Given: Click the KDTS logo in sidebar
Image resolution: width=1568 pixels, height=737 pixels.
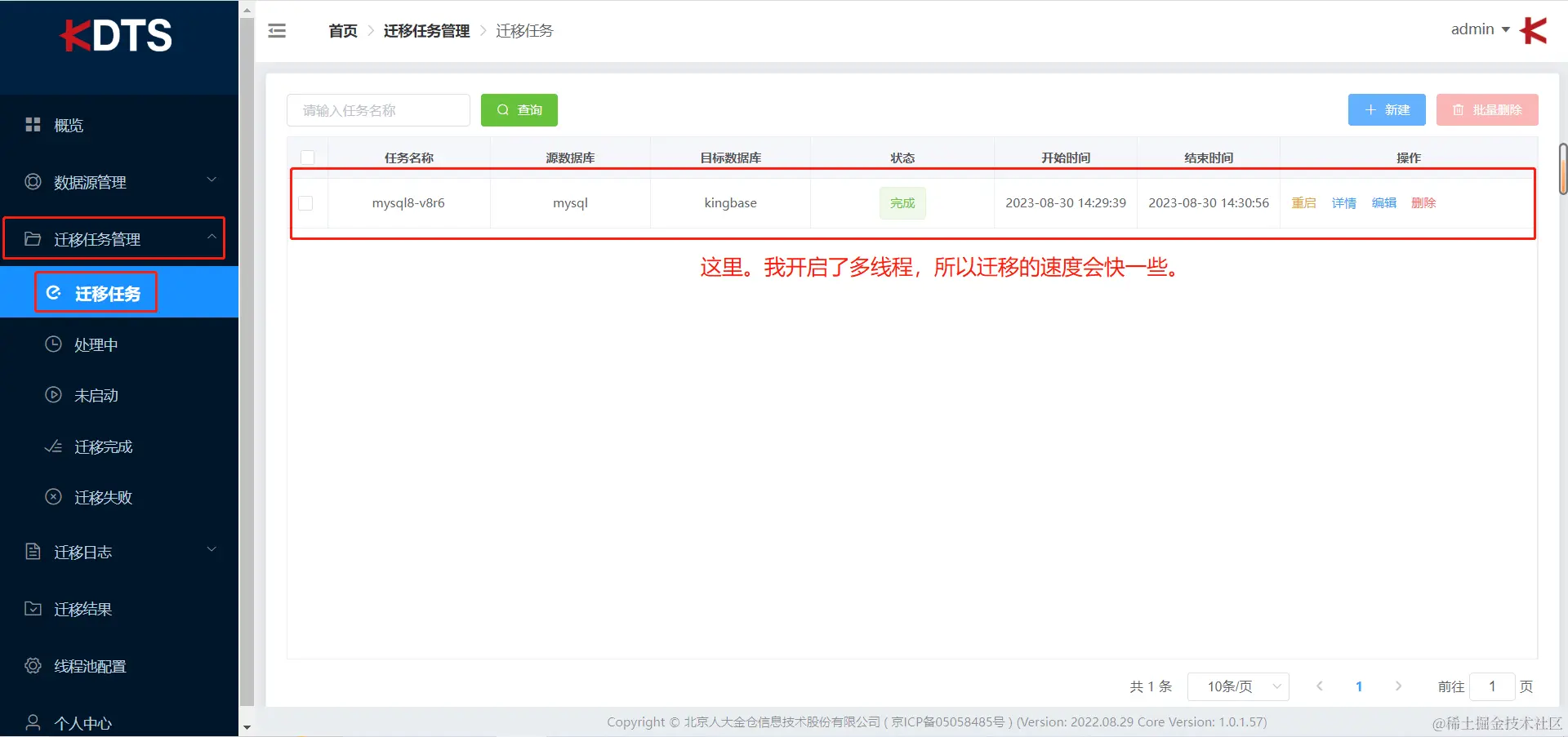Looking at the screenshot, I should [116, 35].
